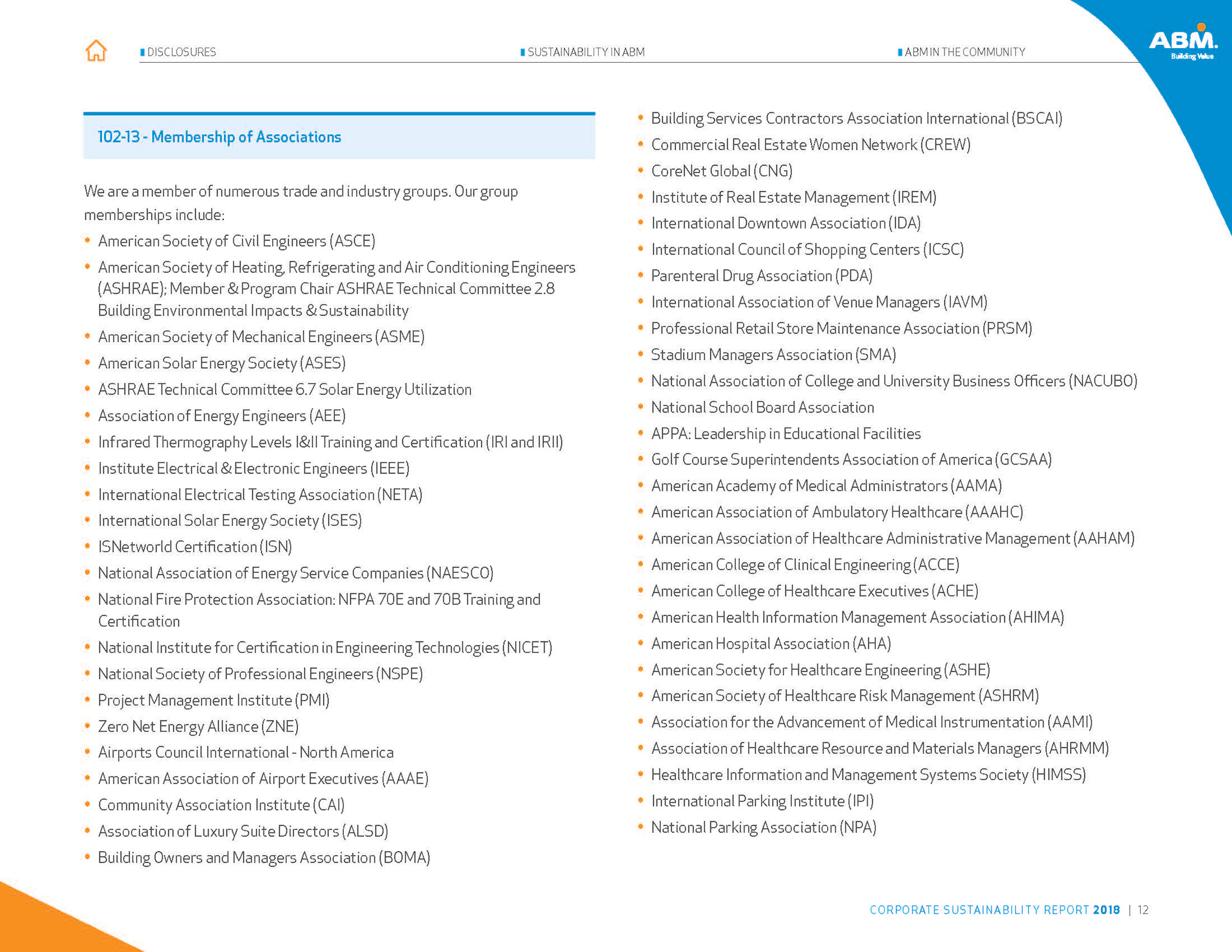Click the bullet before American Society of Civil Engineers
Image resolution: width=1232 pixels, height=952 pixels.
pyautogui.click(x=88, y=241)
